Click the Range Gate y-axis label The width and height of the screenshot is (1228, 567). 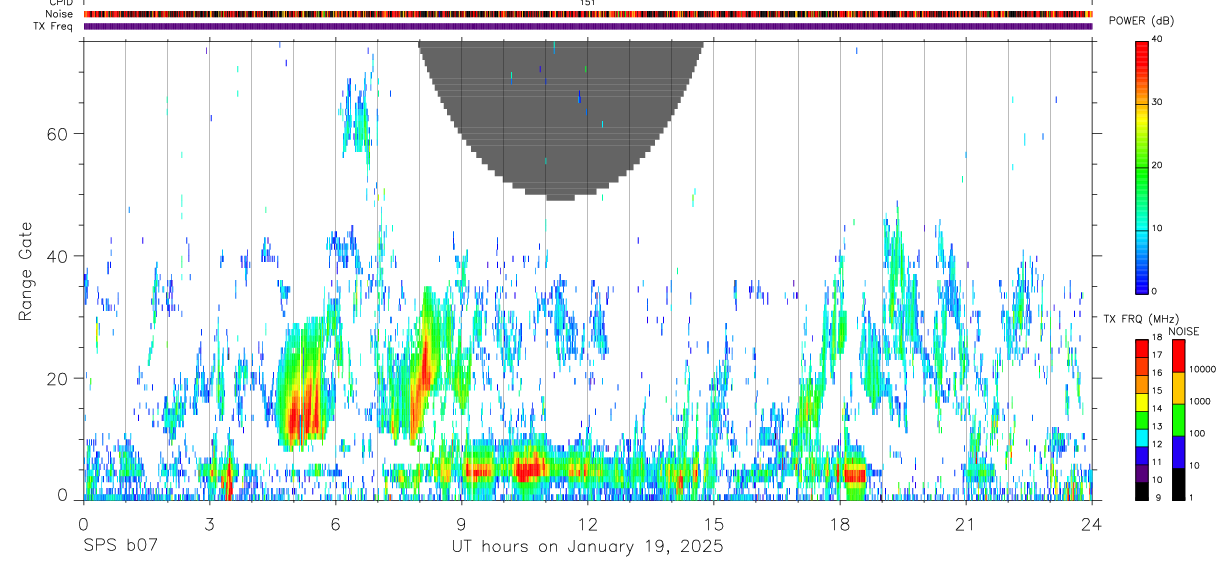click(x=25, y=271)
